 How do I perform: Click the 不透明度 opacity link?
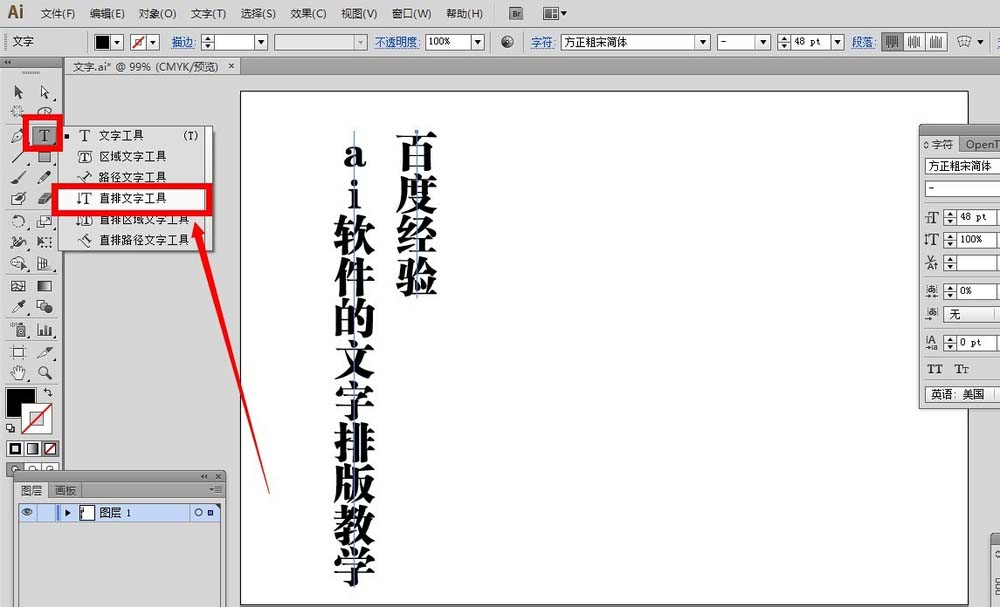(x=397, y=42)
